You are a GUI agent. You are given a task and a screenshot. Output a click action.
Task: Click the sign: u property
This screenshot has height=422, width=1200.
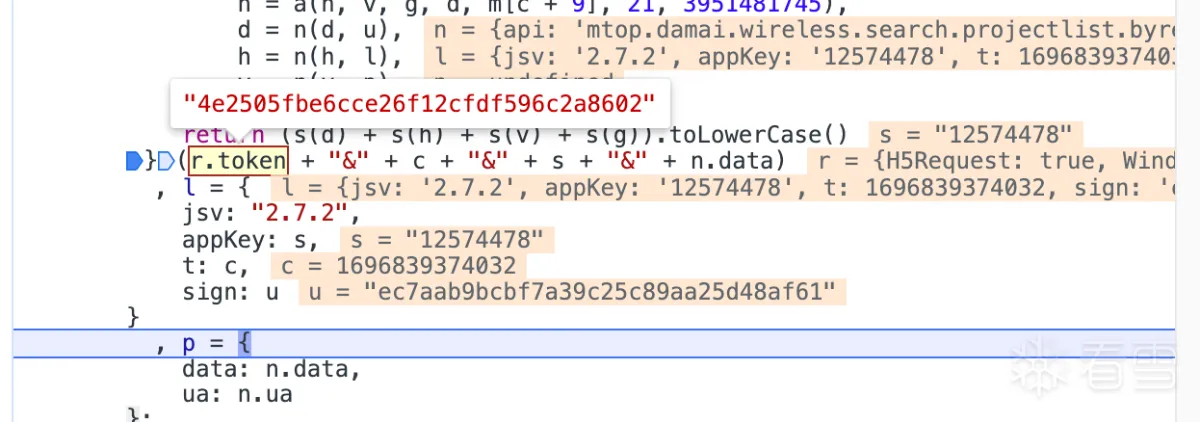231,292
